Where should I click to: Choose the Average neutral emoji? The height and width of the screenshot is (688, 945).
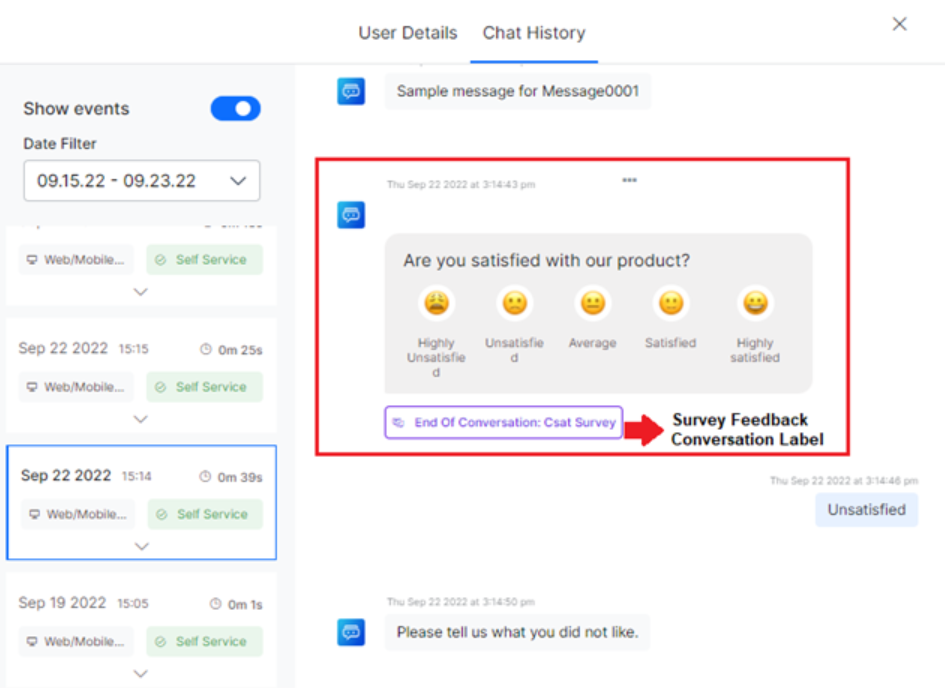pos(593,303)
